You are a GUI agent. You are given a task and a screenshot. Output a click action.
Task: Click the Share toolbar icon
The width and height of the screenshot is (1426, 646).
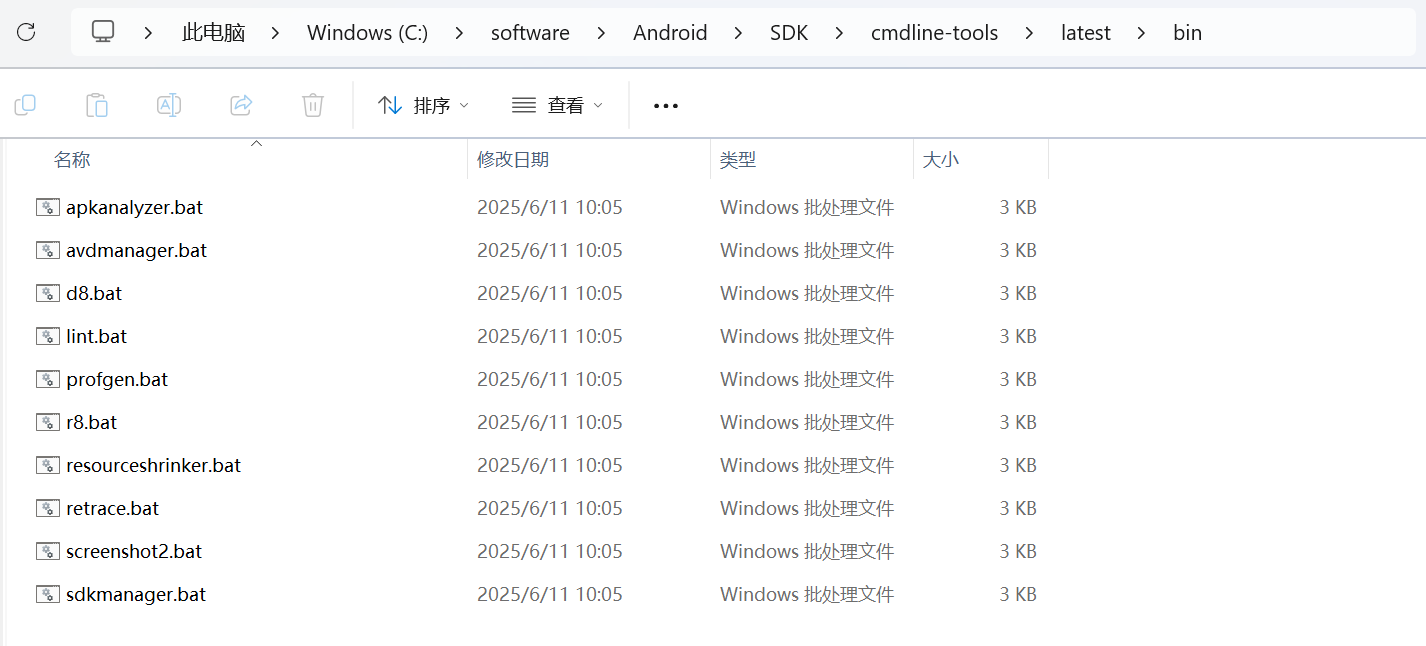(x=241, y=105)
